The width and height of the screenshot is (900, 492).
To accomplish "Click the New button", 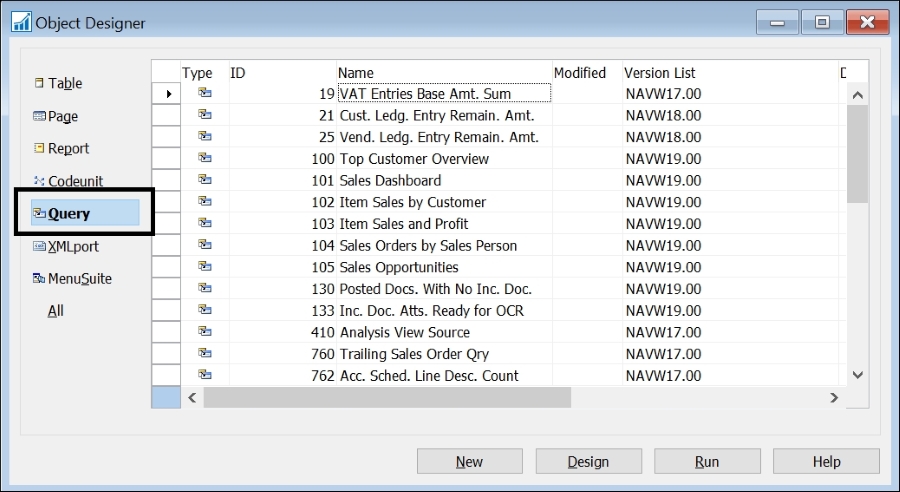I will click(x=470, y=461).
